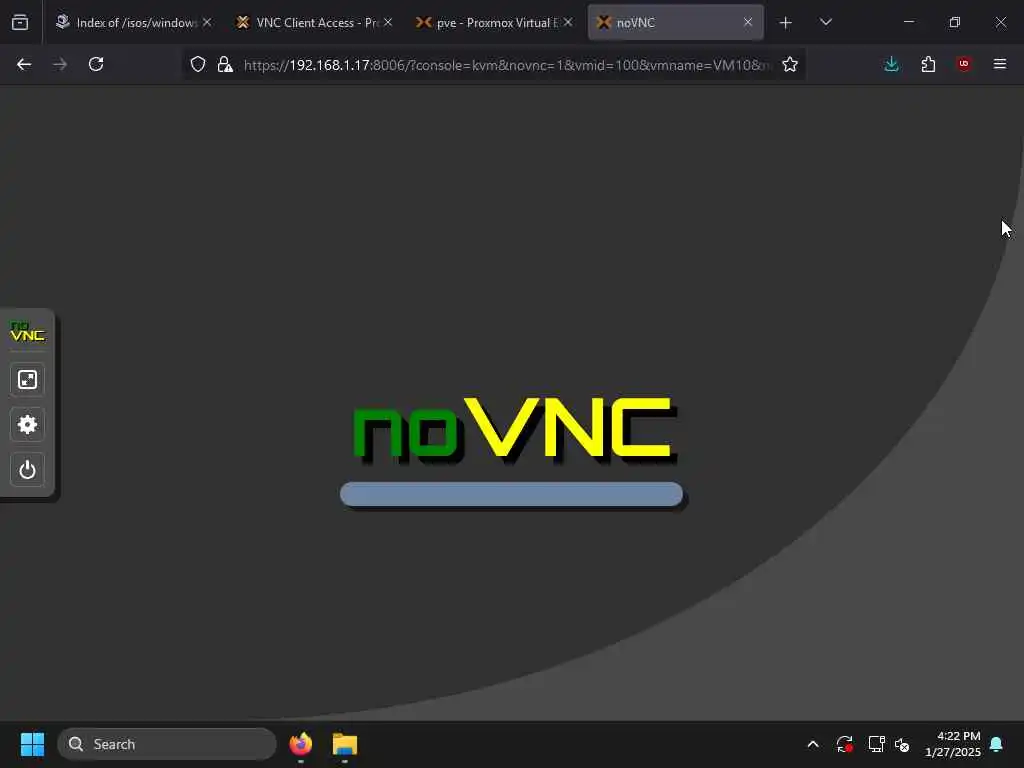The height and width of the screenshot is (768, 1024).
Task: Open File Explorer from the taskbar
Action: coord(345,744)
